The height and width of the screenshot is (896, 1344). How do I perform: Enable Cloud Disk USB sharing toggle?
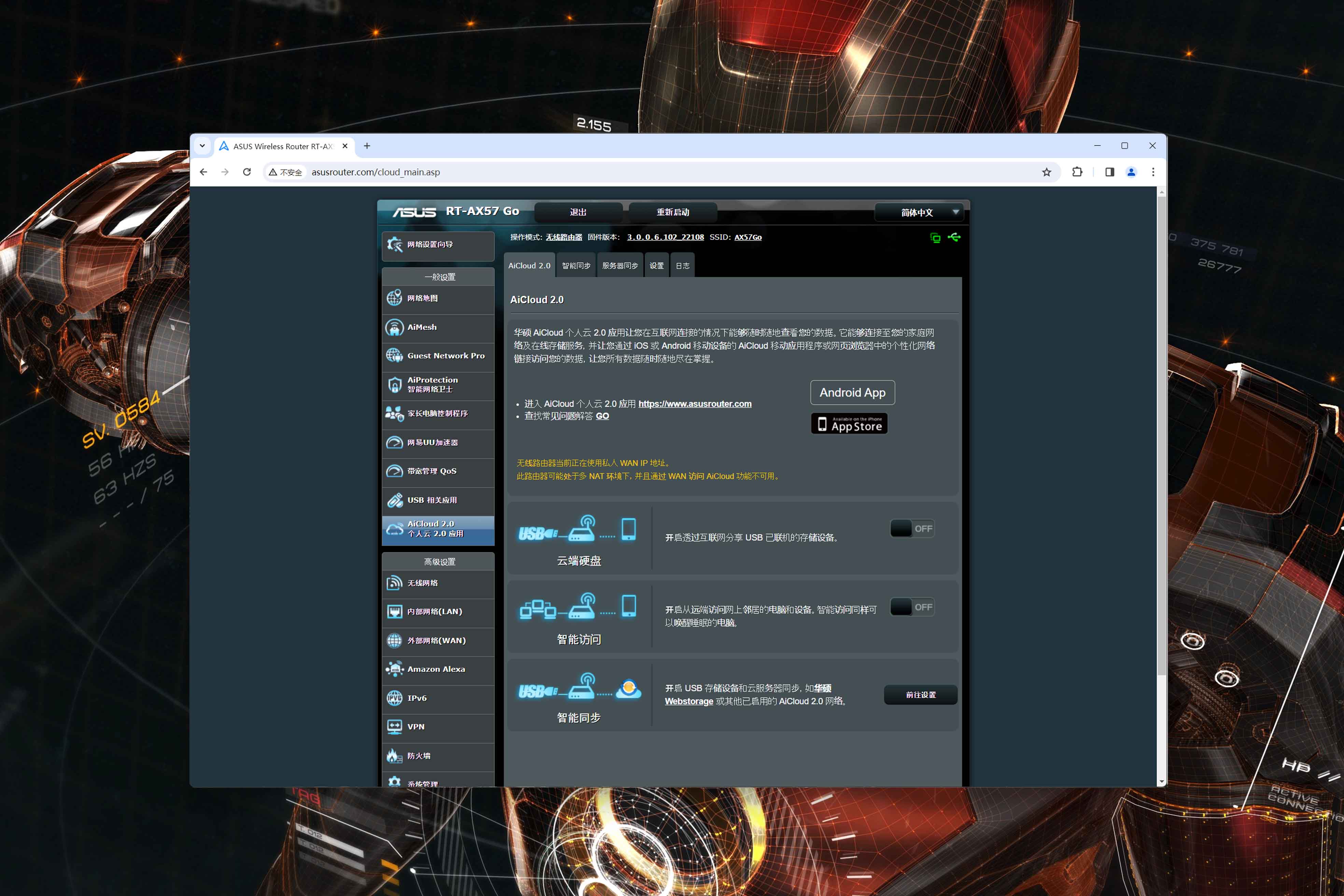click(x=912, y=529)
